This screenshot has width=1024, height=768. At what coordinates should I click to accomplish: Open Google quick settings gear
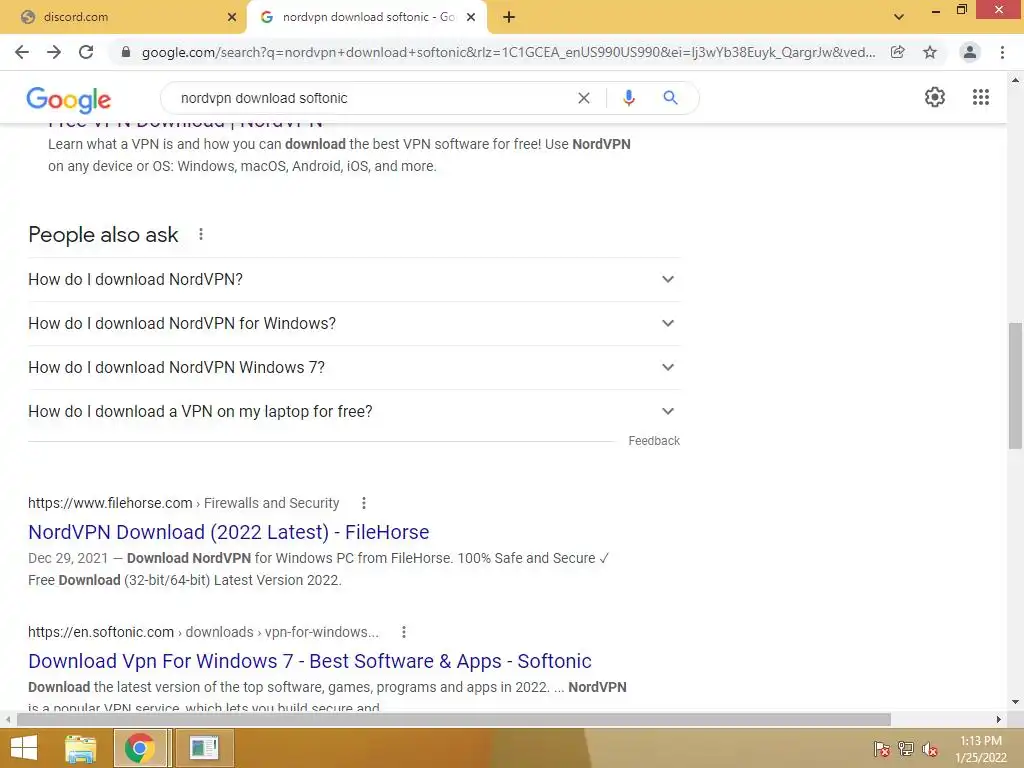935,97
